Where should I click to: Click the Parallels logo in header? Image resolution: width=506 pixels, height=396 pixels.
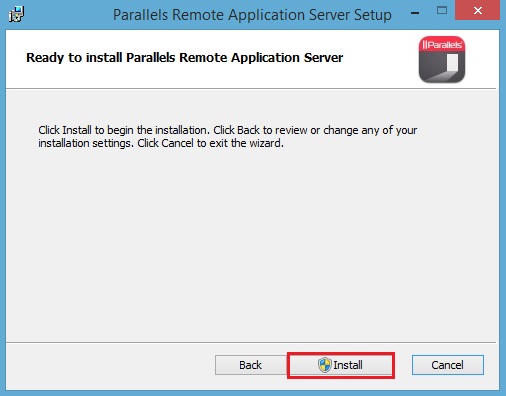point(442,59)
